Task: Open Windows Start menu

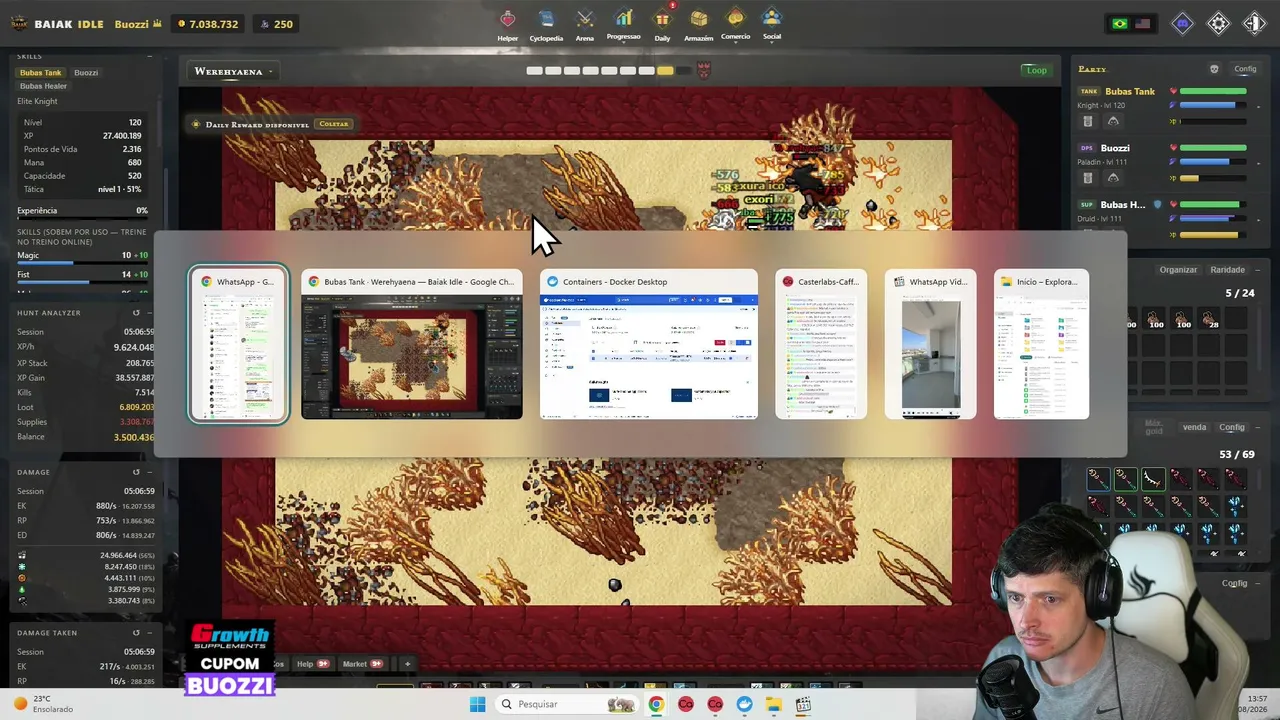Action: click(x=478, y=704)
